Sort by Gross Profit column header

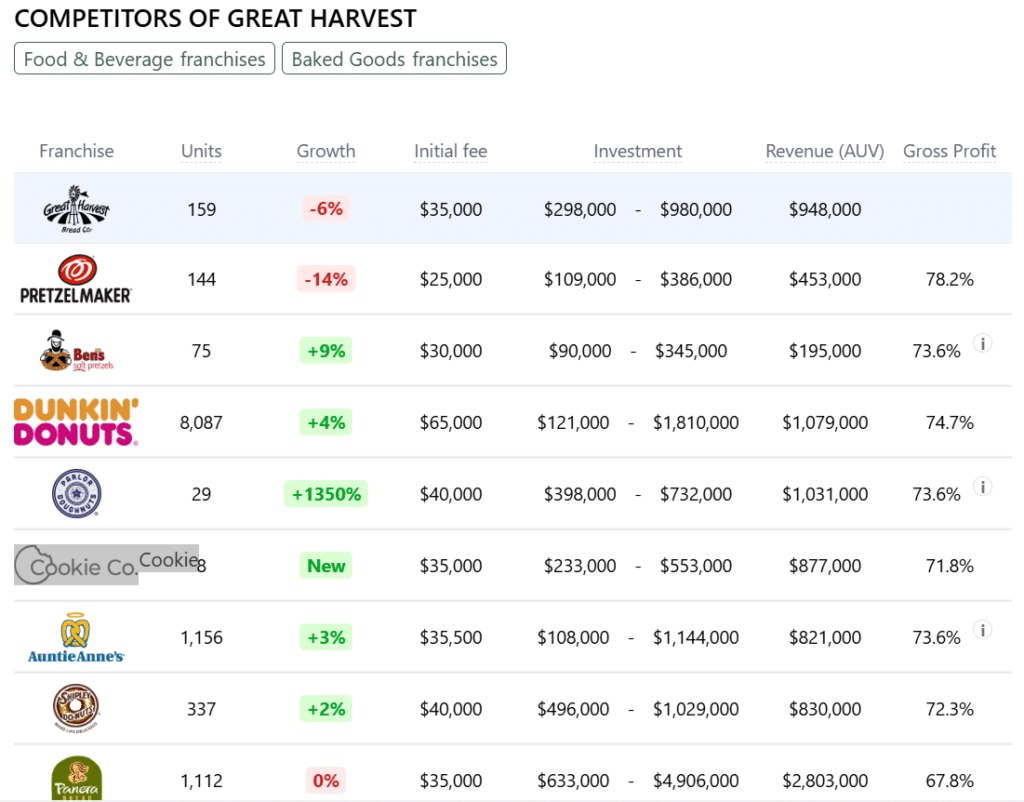(950, 151)
